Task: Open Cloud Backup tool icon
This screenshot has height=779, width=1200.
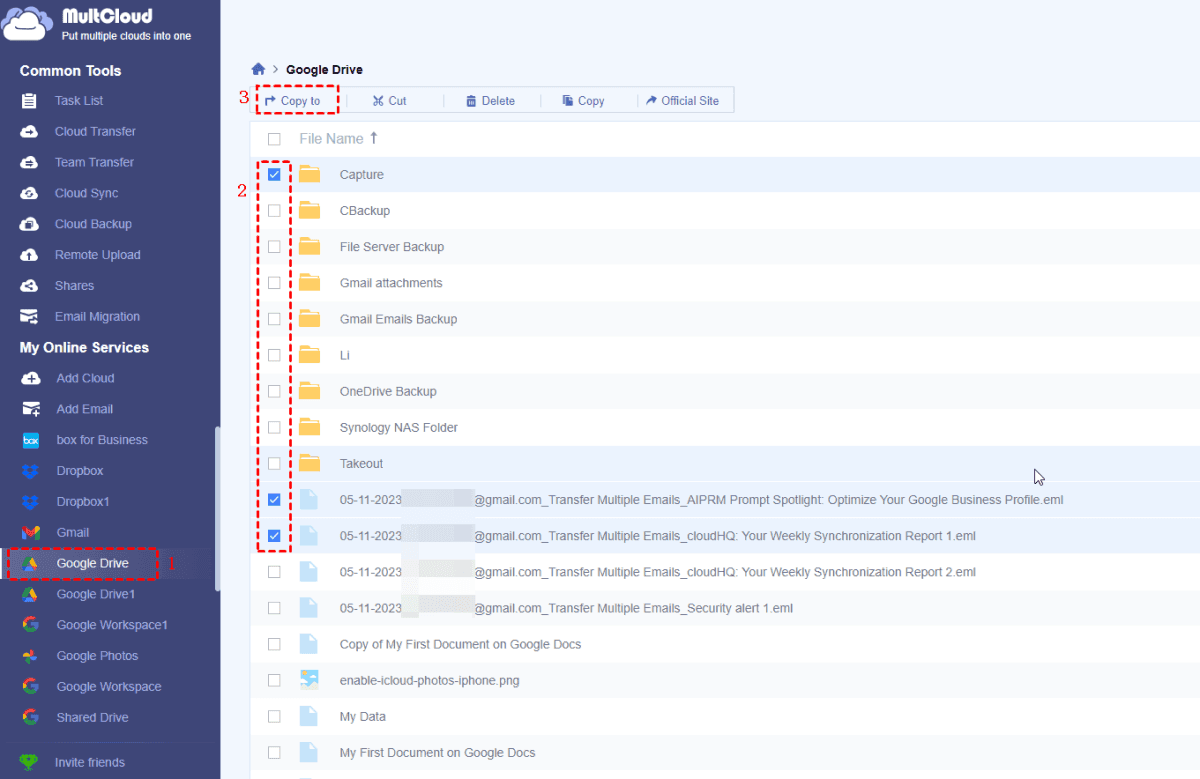Action: [x=30, y=224]
